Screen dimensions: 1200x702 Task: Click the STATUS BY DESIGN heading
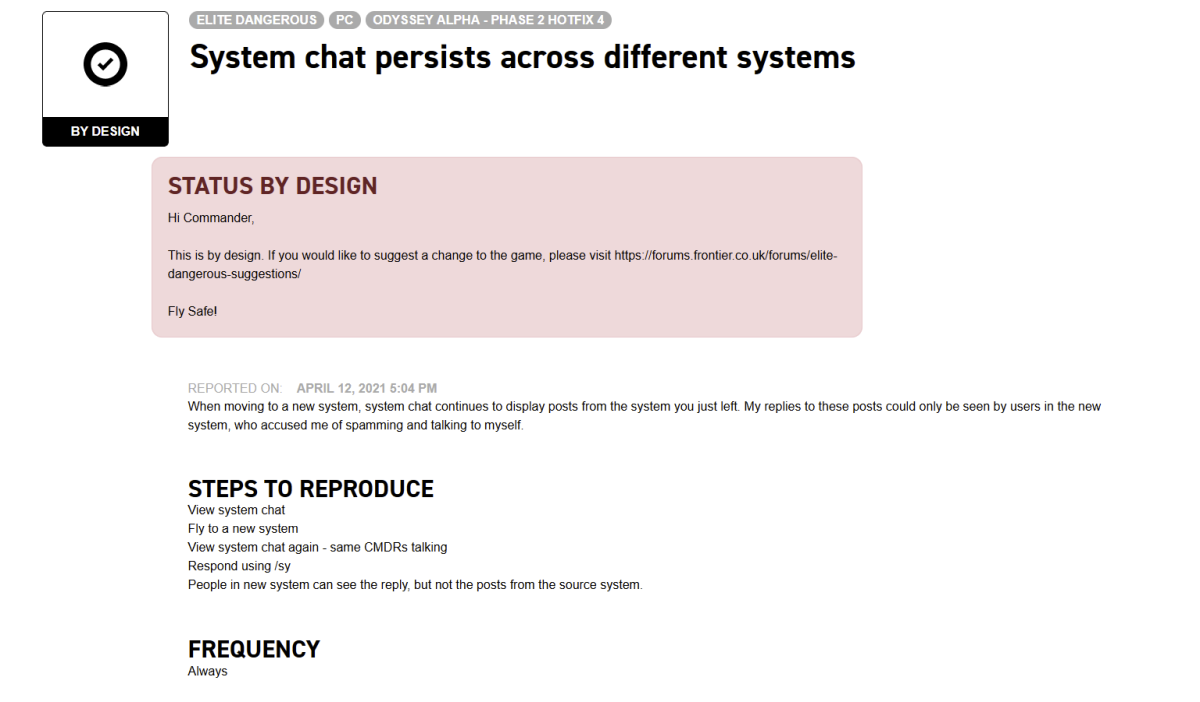tap(273, 186)
